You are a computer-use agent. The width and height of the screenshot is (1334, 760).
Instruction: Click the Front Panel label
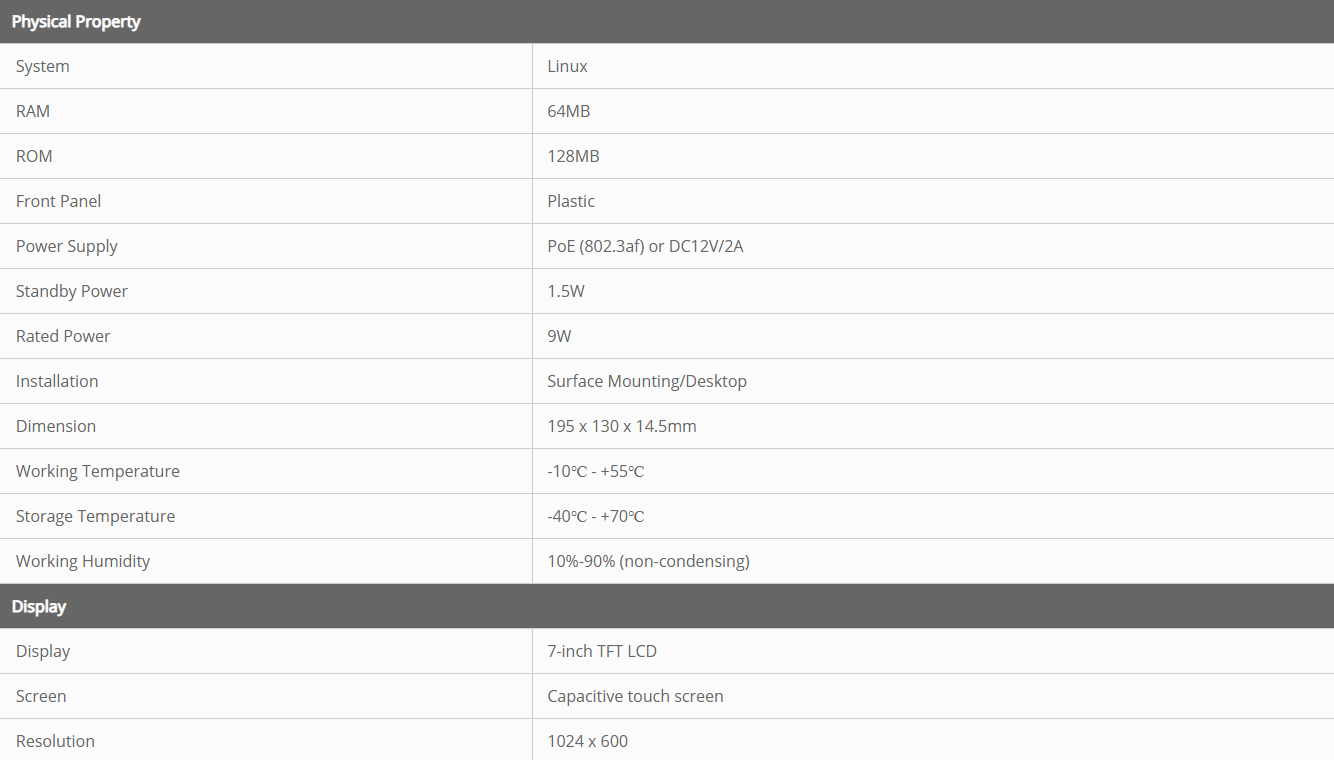(x=58, y=201)
